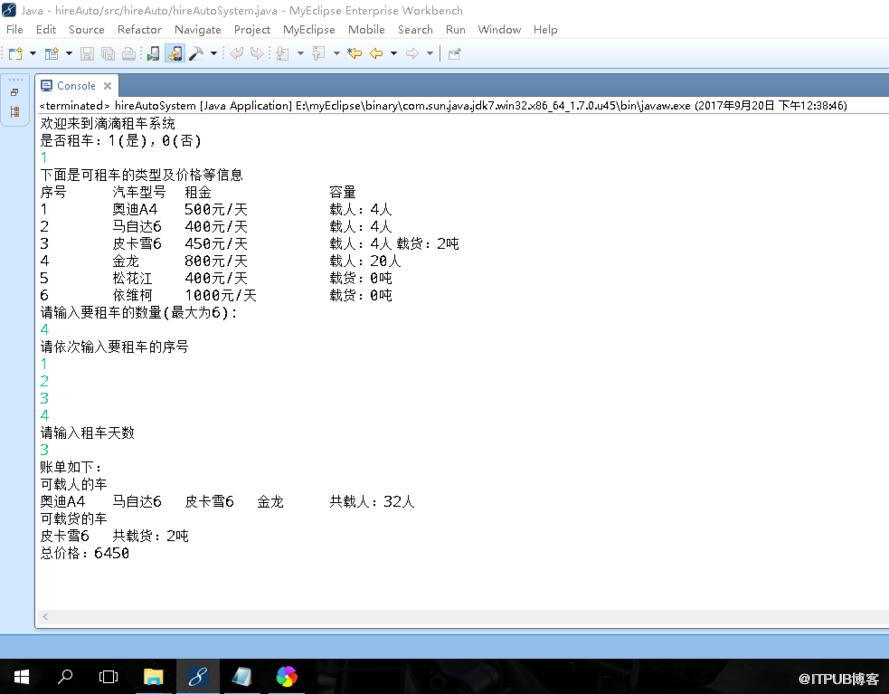Open the File menu
889x694 pixels.
tap(15, 29)
